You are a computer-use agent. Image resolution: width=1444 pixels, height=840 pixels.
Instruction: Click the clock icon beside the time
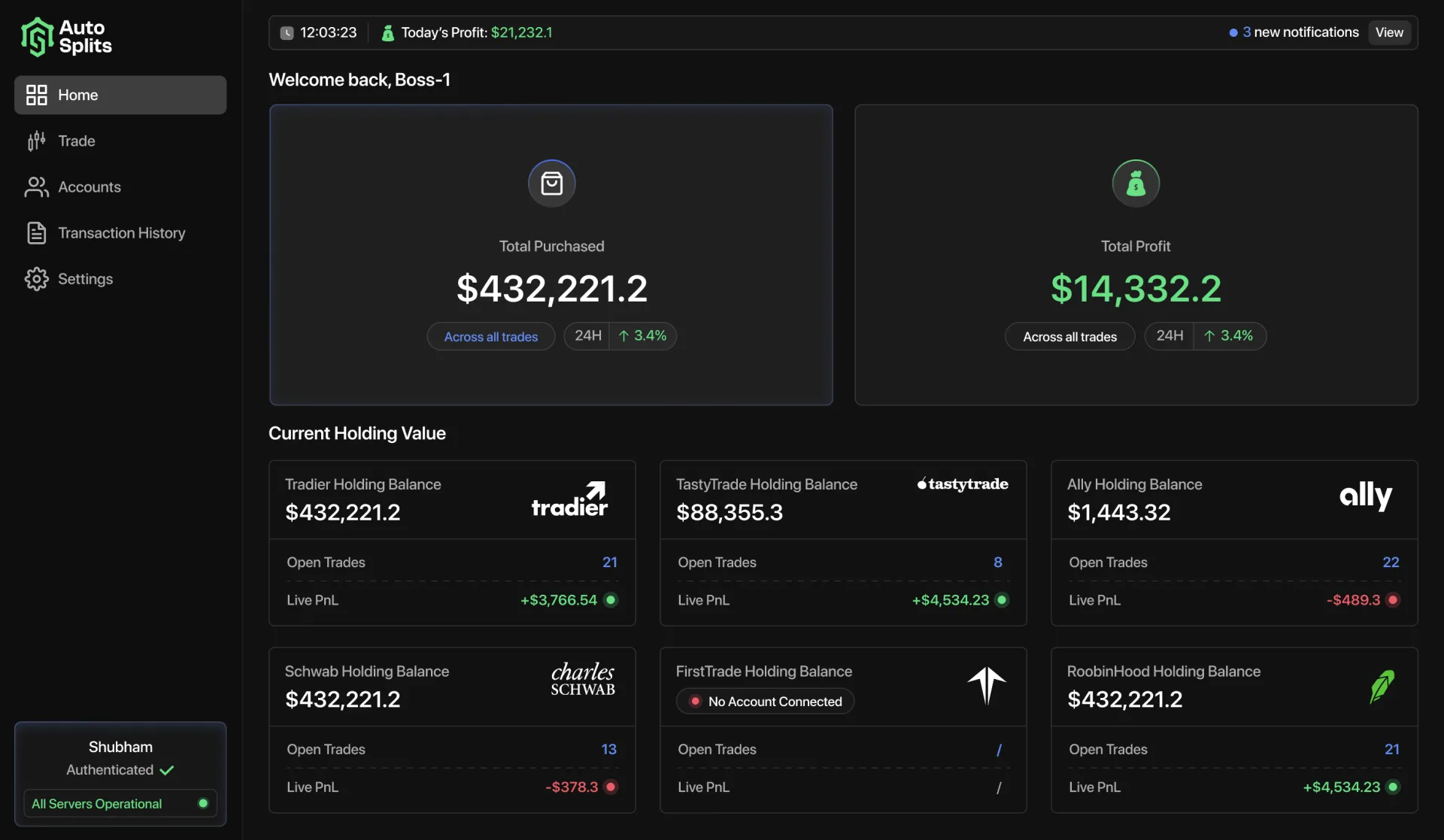click(x=287, y=33)
